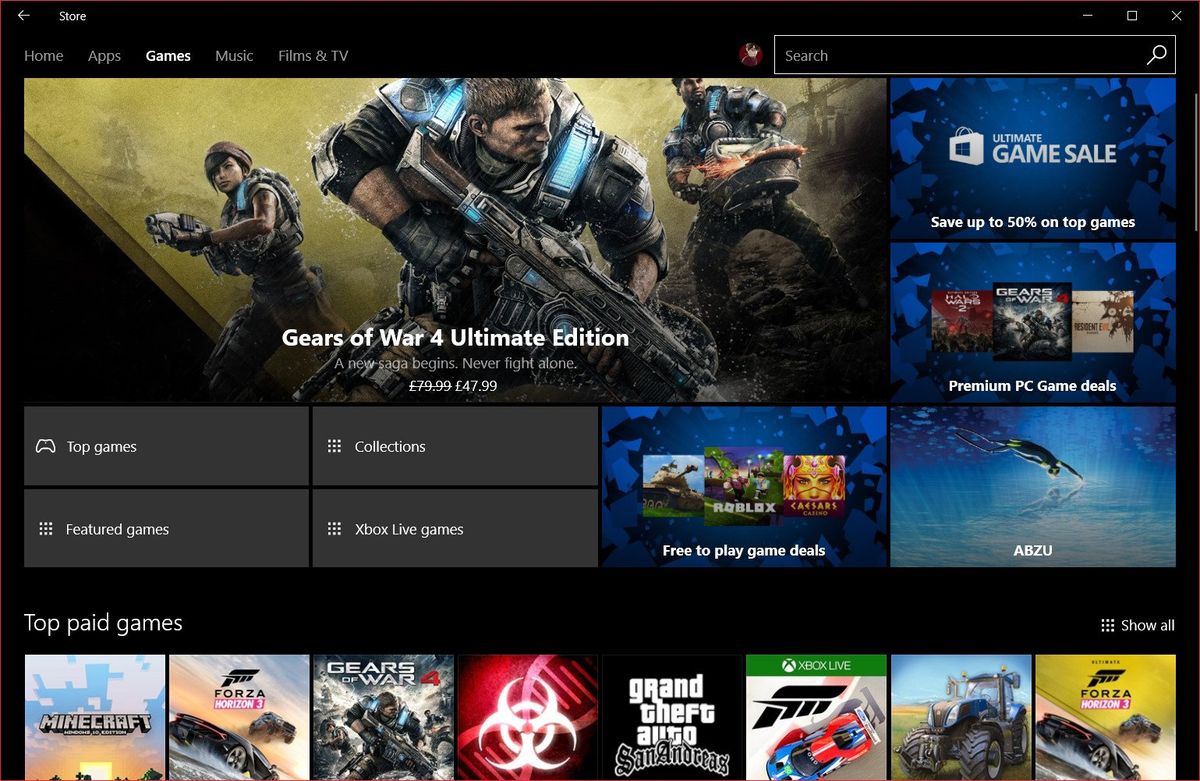Select the controller icon next to Top games
Image resolution: width=1200 pixels, height=781 pixels.
click(x=45, y=446)
